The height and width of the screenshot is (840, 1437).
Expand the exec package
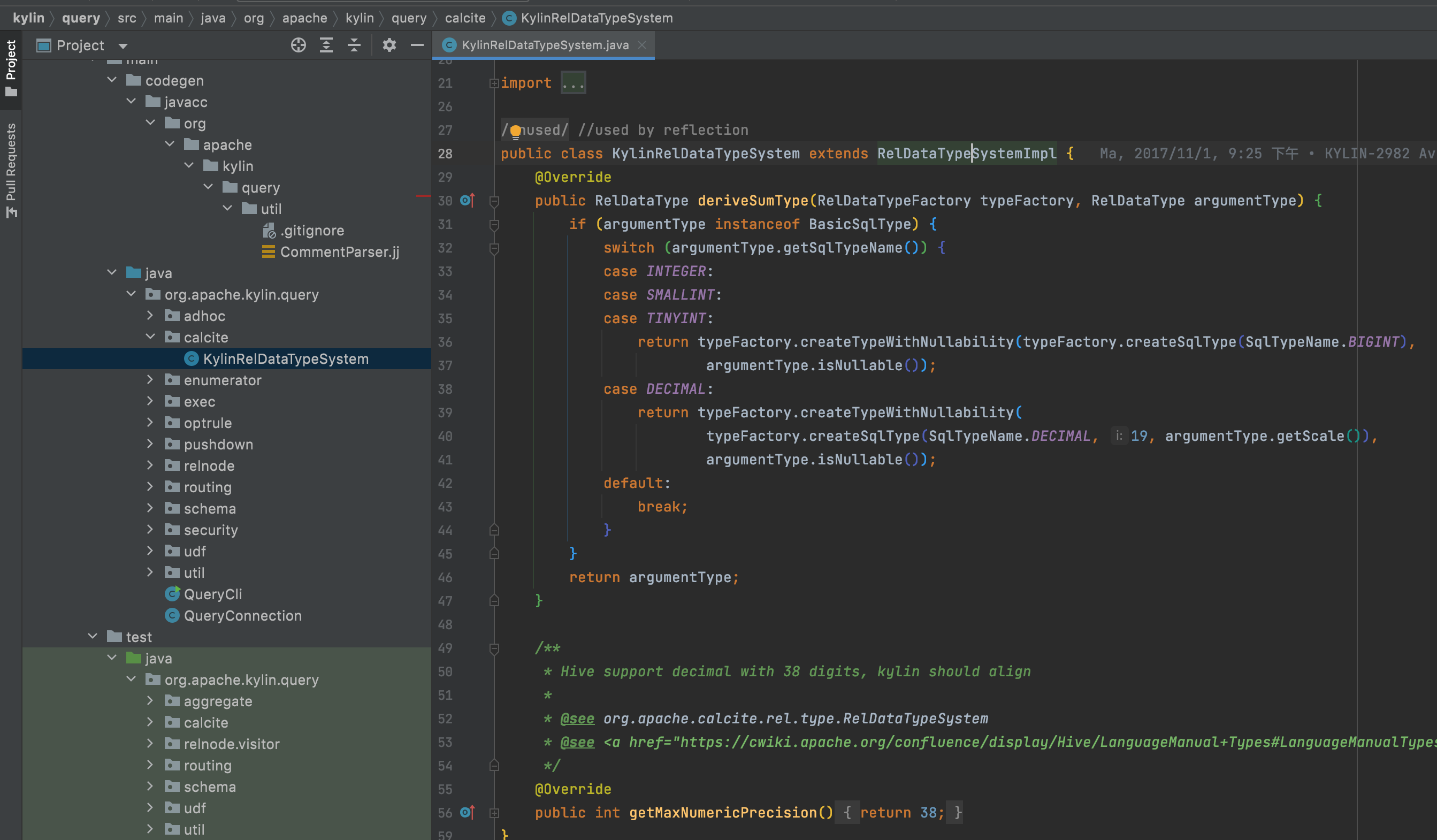pyautogui.click(x=150, y=401)
